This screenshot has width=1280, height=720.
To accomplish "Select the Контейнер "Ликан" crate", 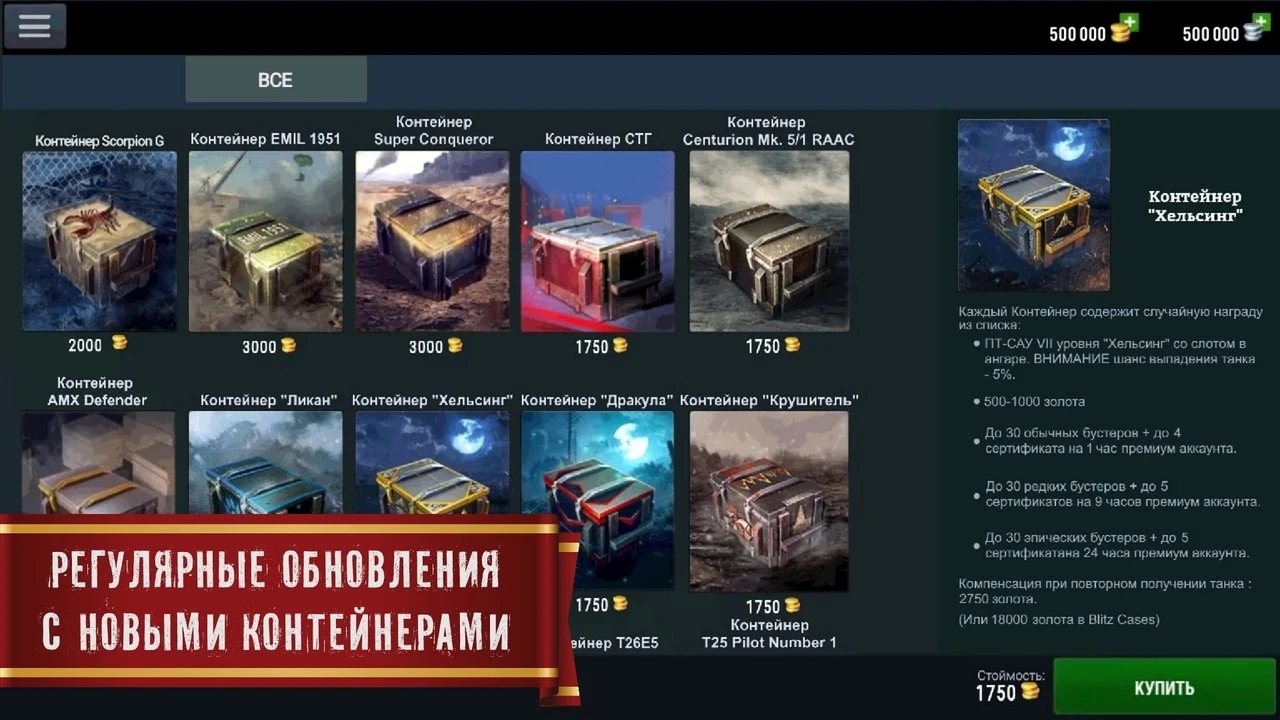I will [266, 463].
